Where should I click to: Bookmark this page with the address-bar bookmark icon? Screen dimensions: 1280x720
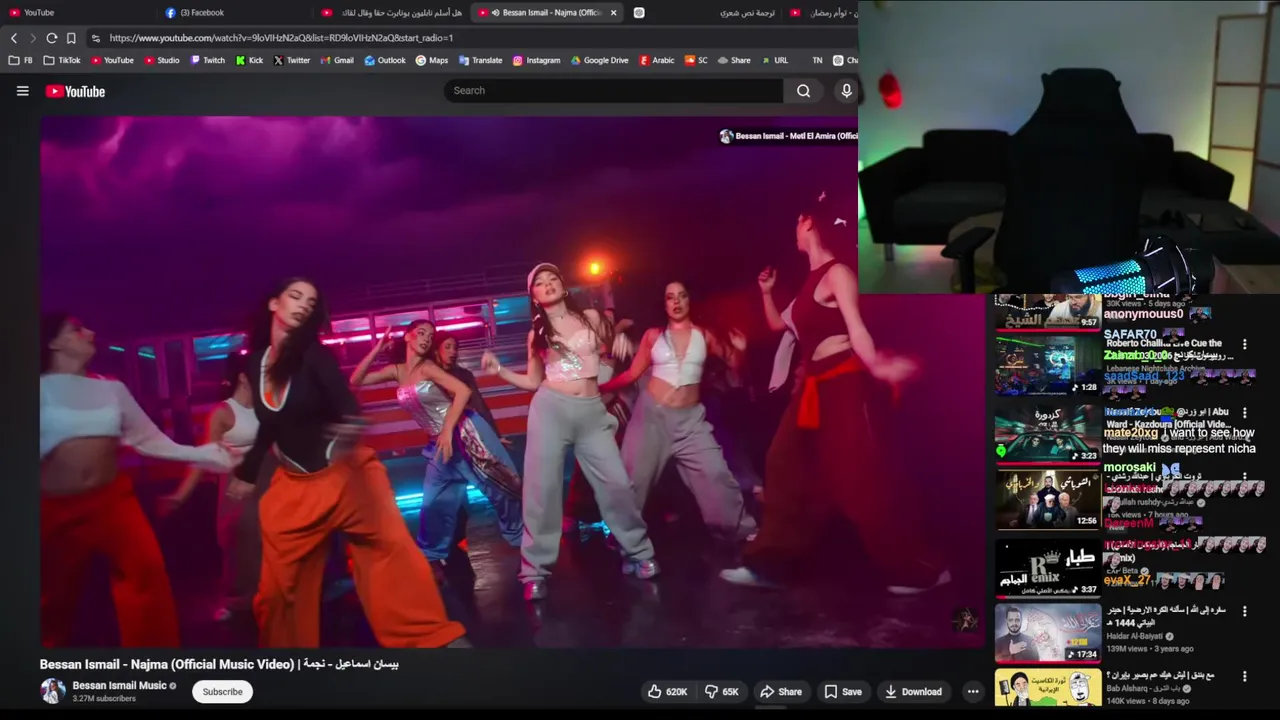pos(71,38)
